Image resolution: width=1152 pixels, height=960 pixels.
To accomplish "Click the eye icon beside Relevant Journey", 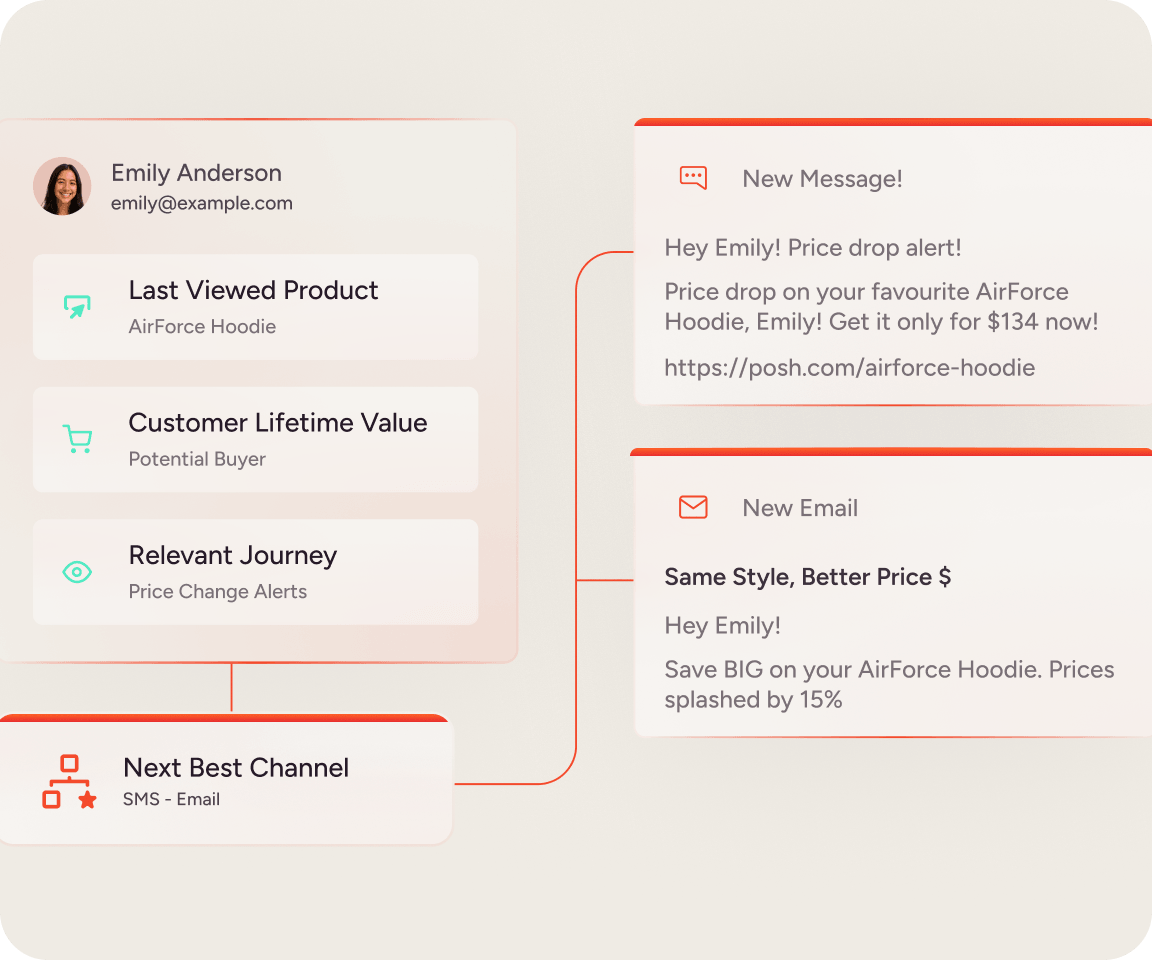I will pyautogui.click(x=77, y=572).
